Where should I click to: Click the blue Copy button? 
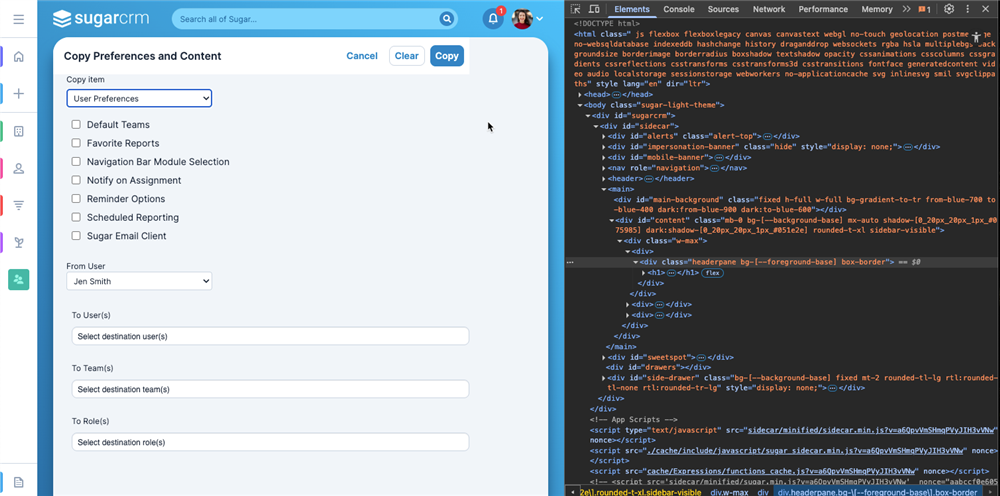[447, 56]
